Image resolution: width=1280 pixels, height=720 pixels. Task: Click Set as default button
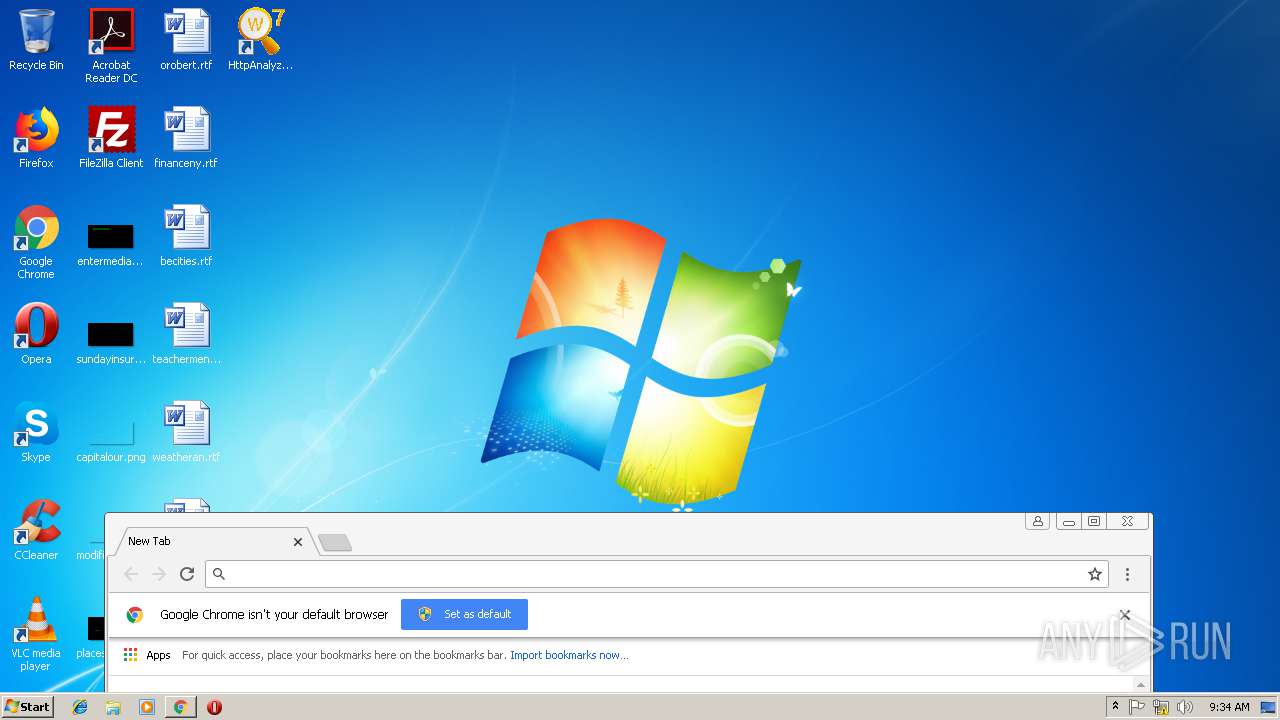click(464, 614)
